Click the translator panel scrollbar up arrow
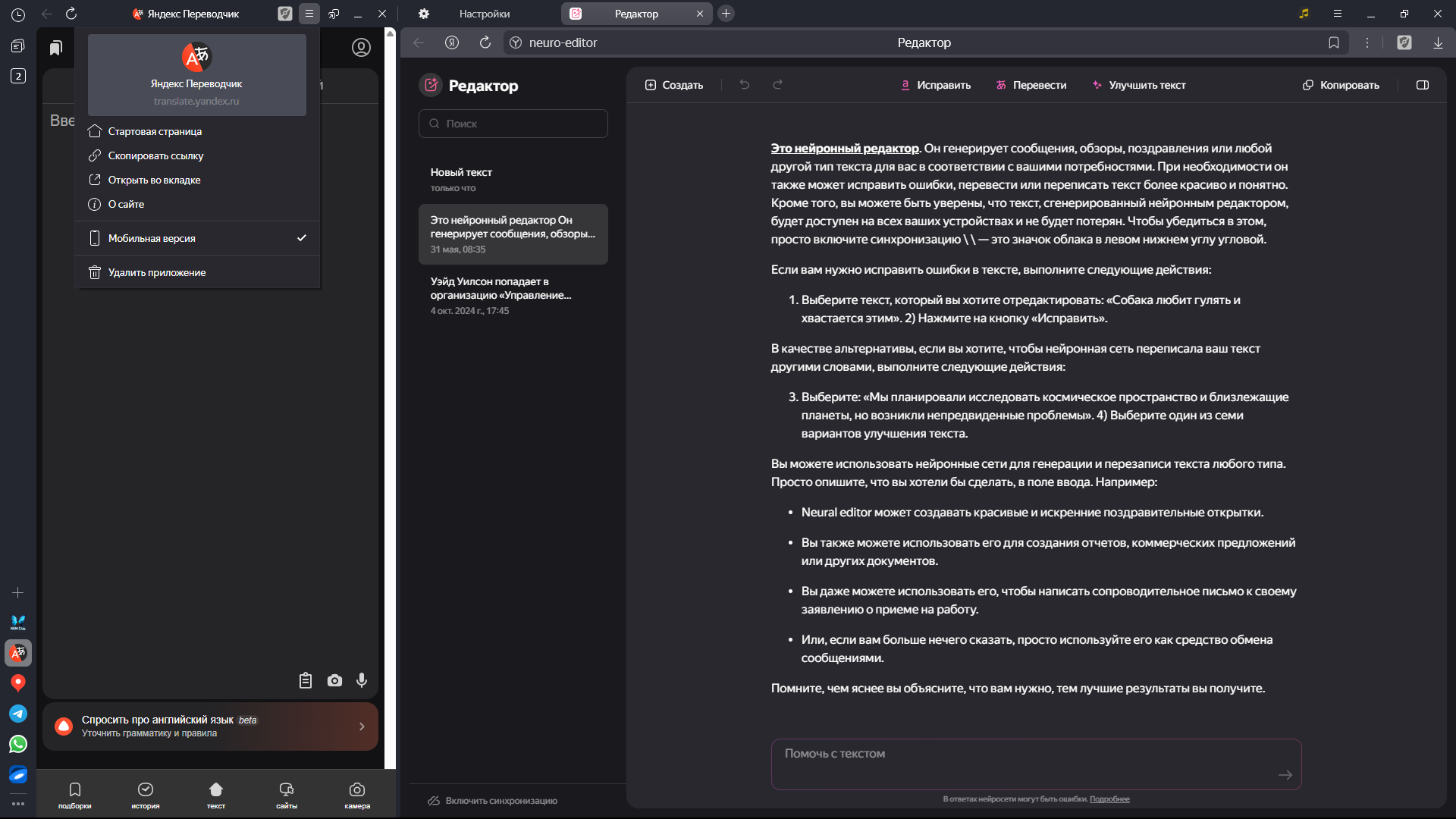Image resolution: width=1456 pixels, height=819 pixels. click(x=390, y=33)
